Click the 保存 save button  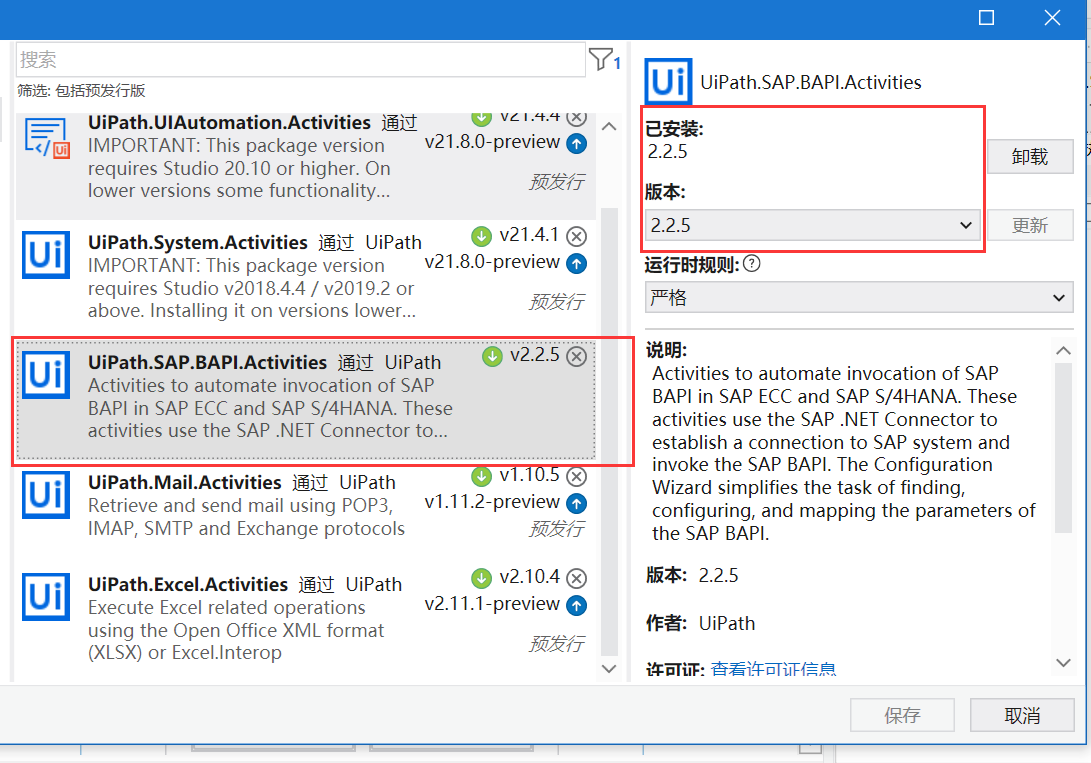[902, 715]
